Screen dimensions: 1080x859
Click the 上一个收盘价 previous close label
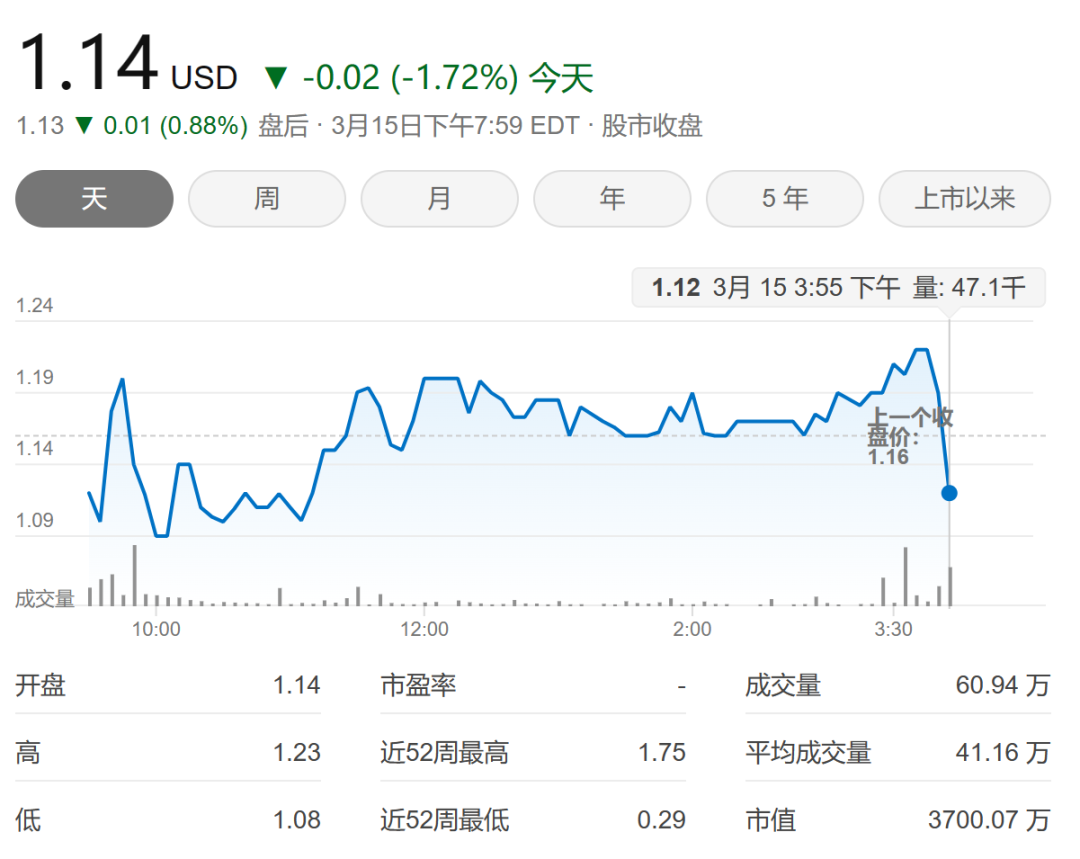click(908, 436)
